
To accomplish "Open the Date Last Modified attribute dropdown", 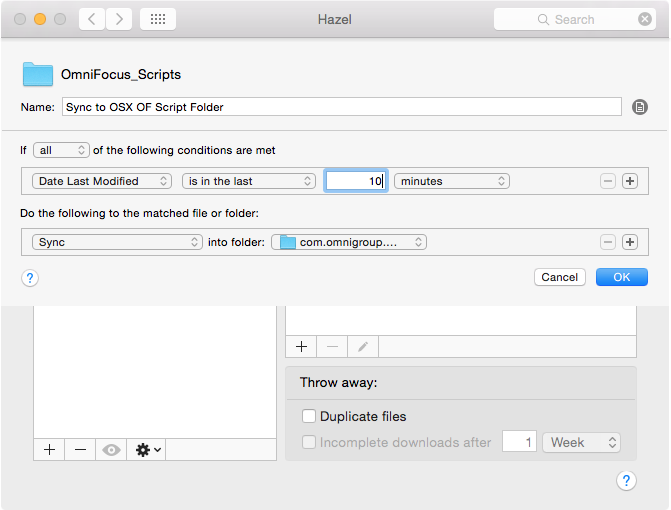I will (102, 181).
